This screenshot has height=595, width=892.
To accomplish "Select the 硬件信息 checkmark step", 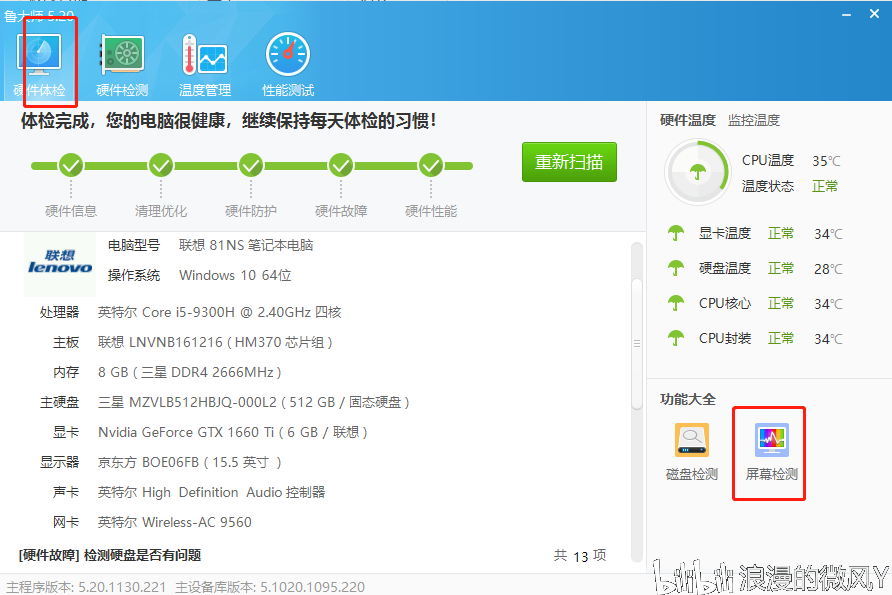I will (71, 166).
